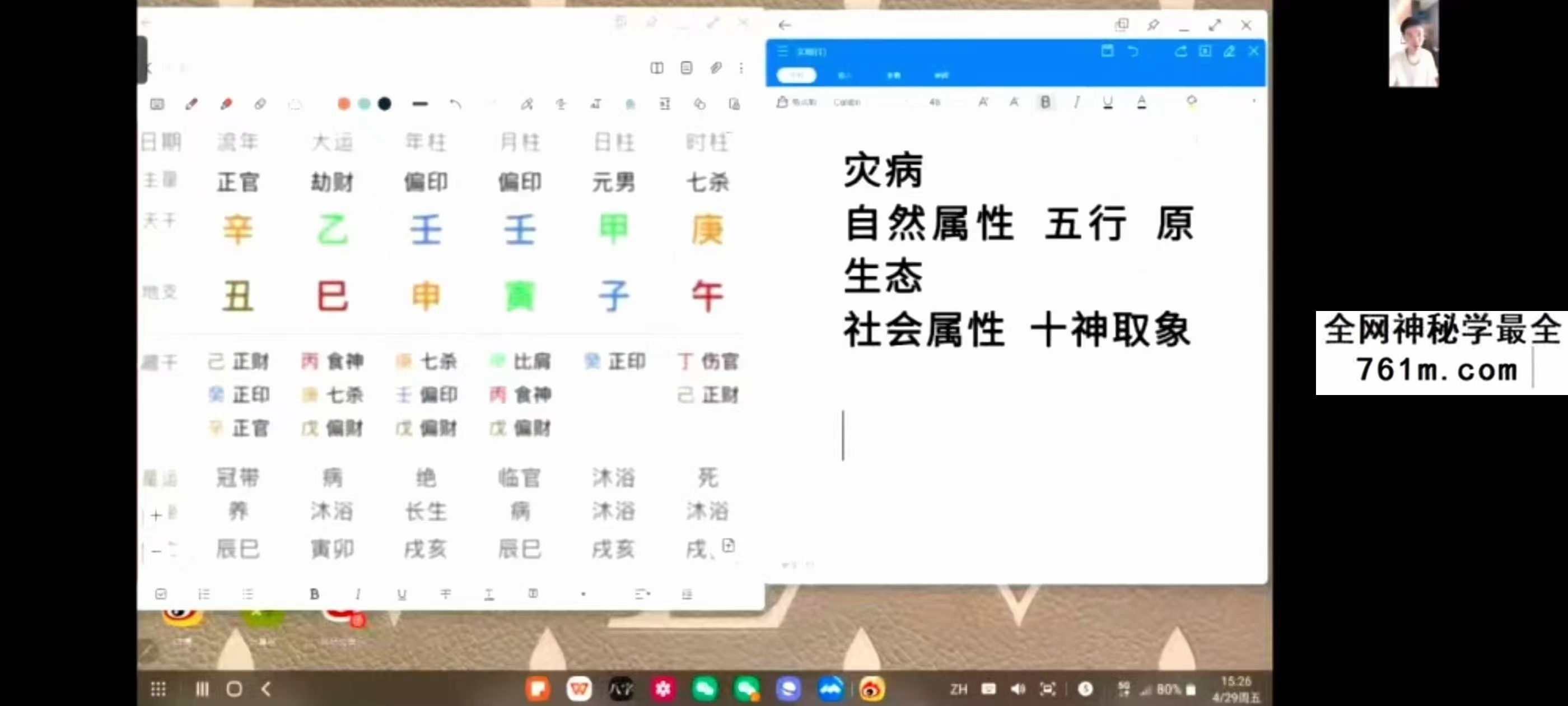Screen dimensions: 1568x706
Task: Open the pen stroke thickness selector
Action: 420,104
